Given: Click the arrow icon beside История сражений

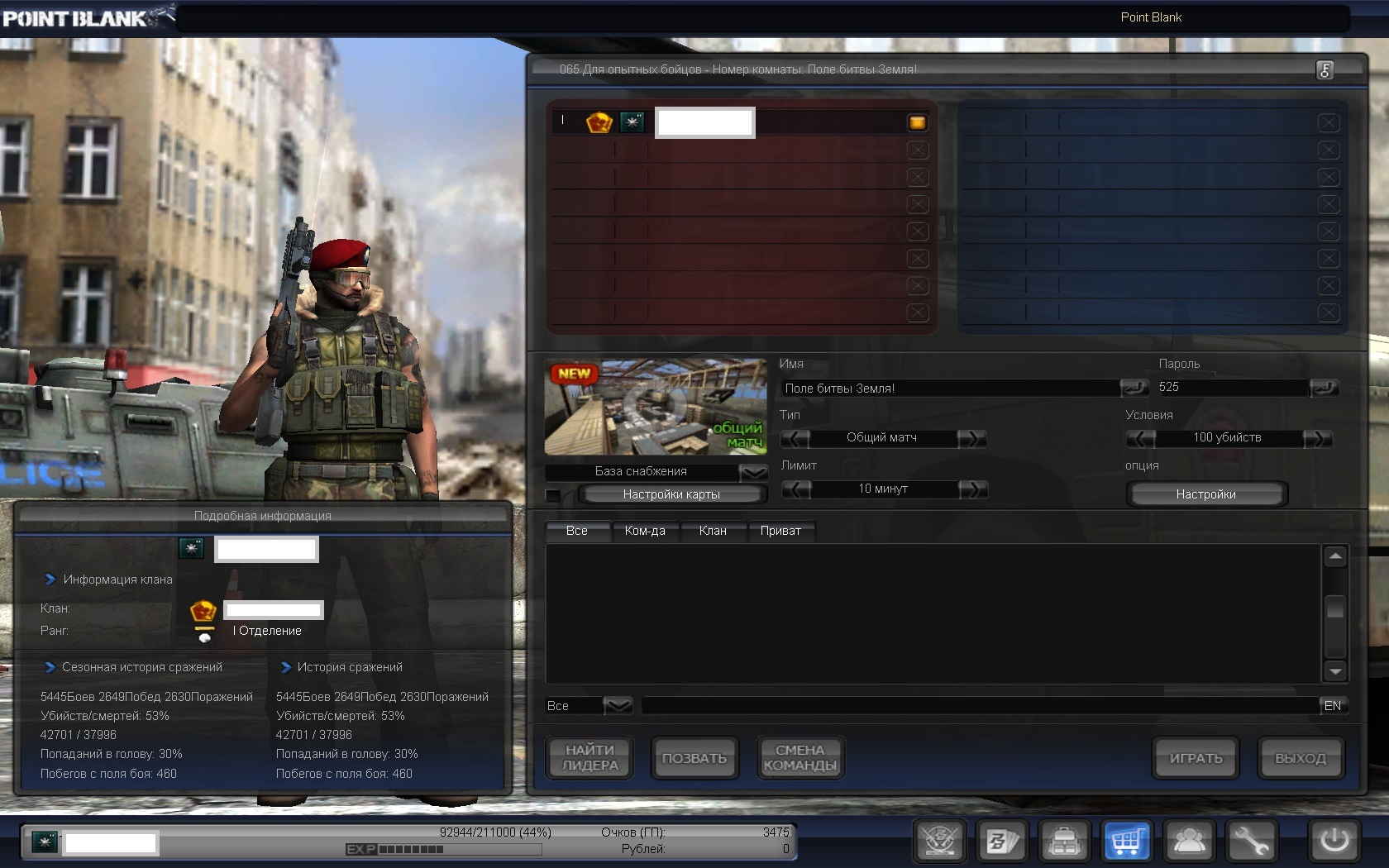Looking at the screenshot, I should (x=286, y=667).
